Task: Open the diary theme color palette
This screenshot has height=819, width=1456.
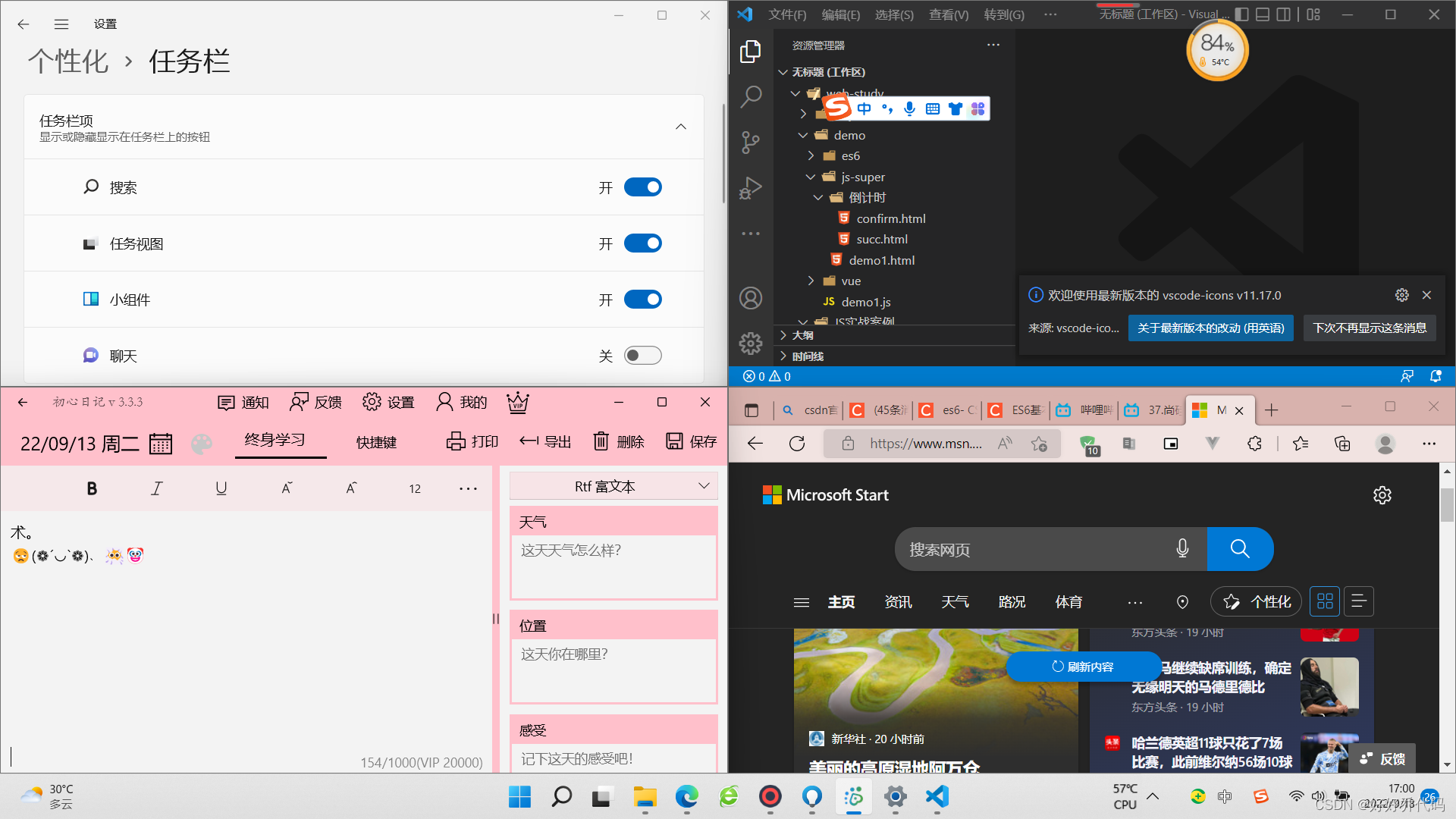Action: click(202, 444)
